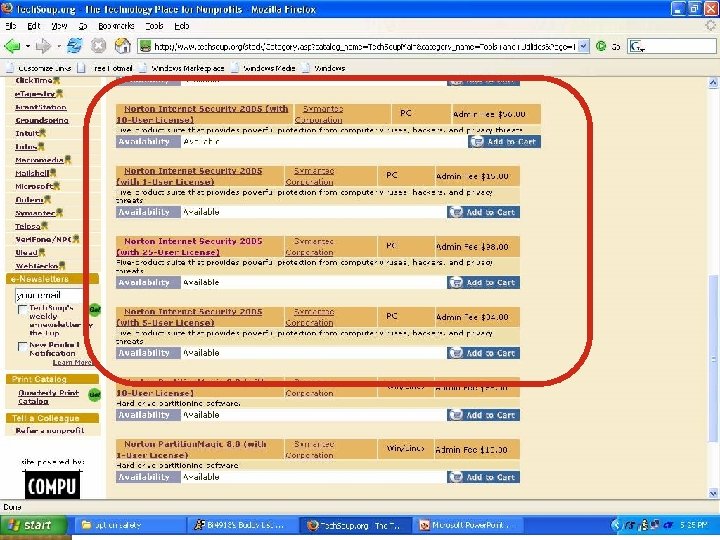Click the page scrollbar down arrow

(x=713, y=494)
